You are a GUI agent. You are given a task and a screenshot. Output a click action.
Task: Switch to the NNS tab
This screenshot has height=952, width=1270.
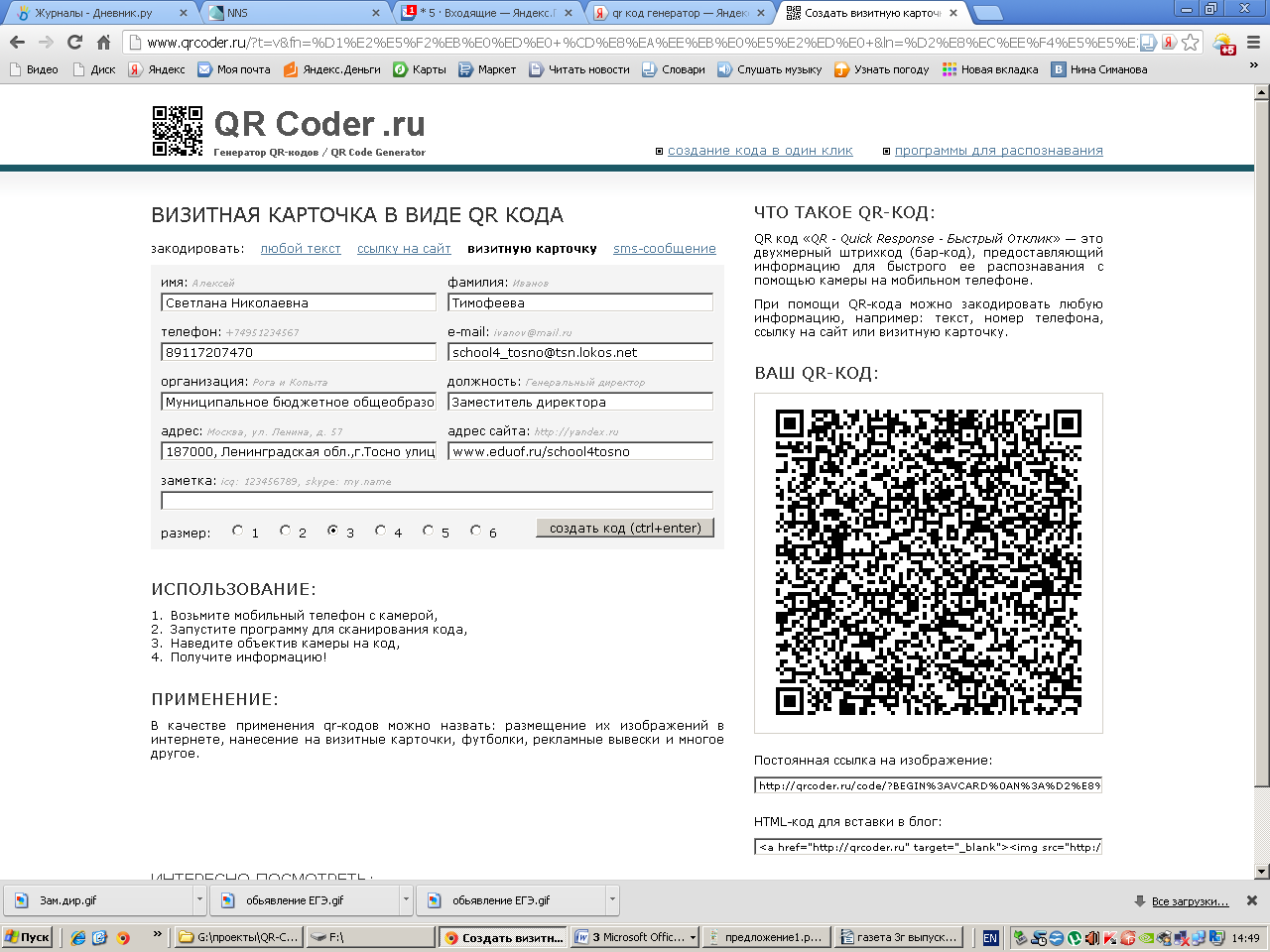[295, 13]
